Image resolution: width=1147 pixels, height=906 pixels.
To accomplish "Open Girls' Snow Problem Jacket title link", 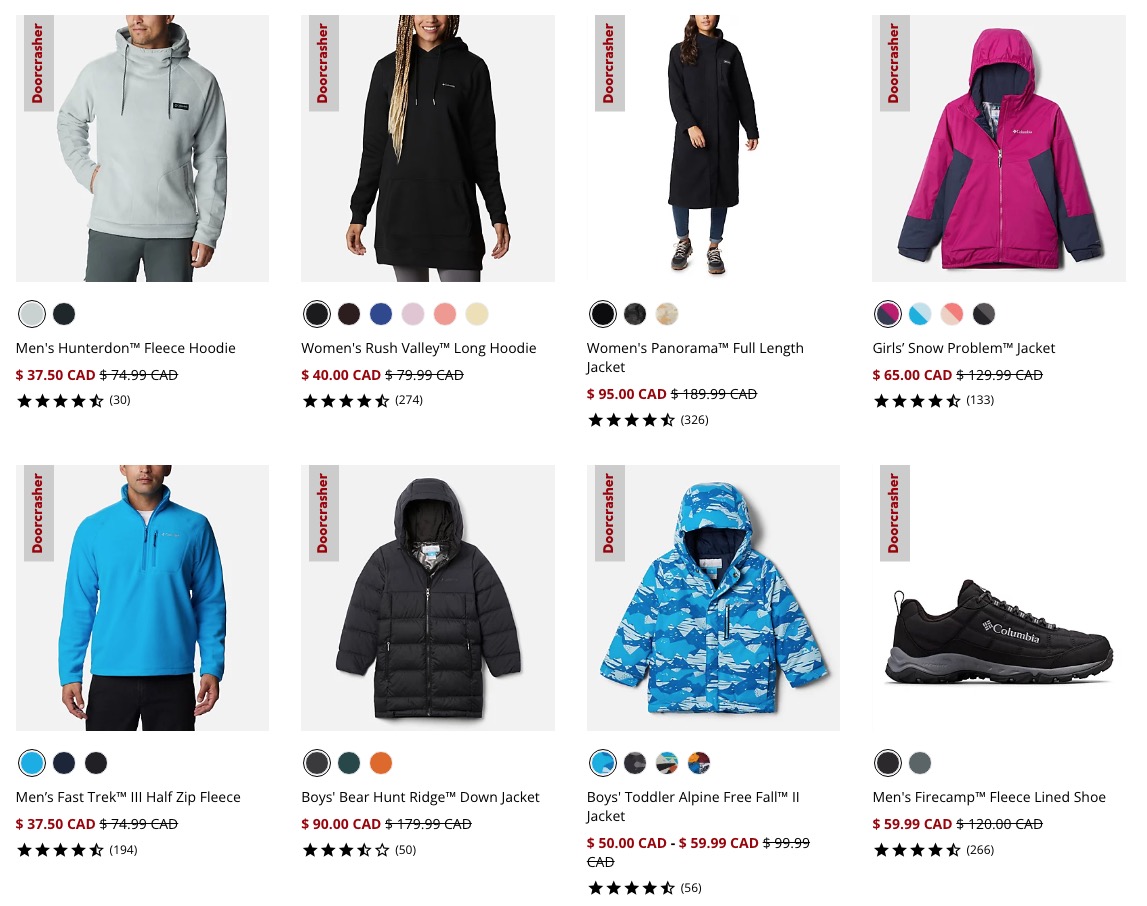I will [963, 348].
